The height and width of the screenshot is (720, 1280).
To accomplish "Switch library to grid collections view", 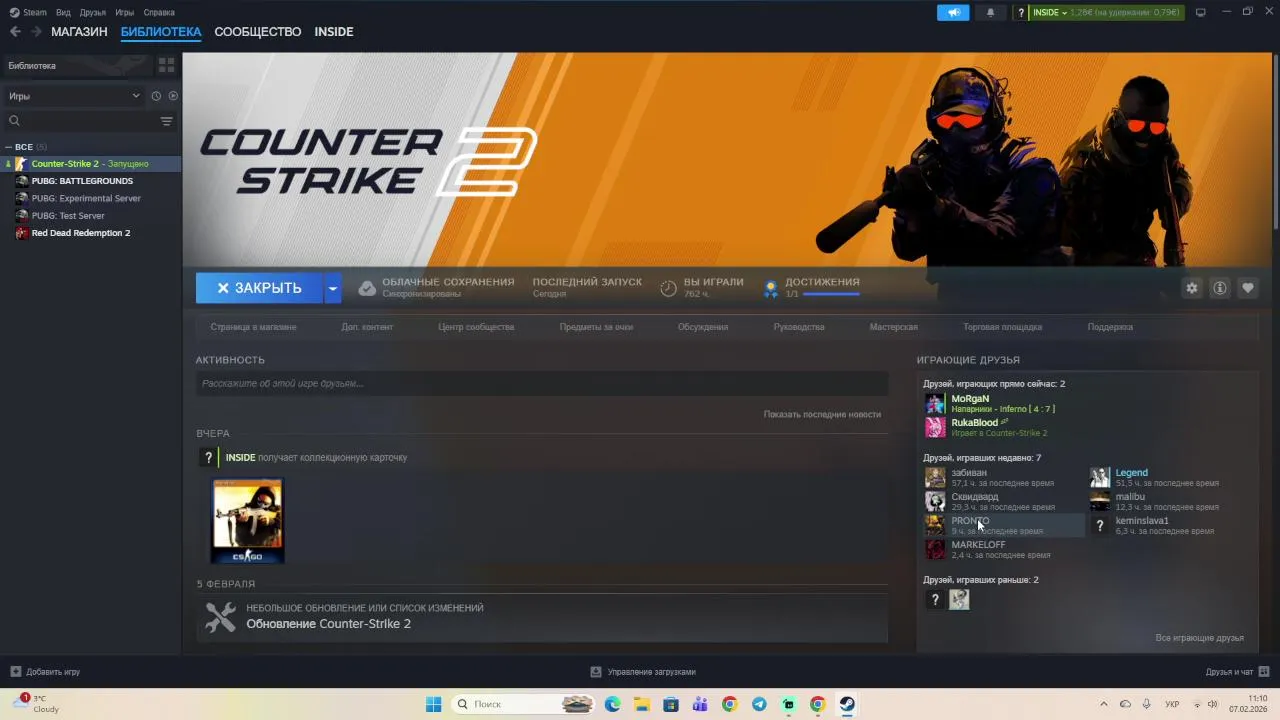I will (x=167, y=65).
